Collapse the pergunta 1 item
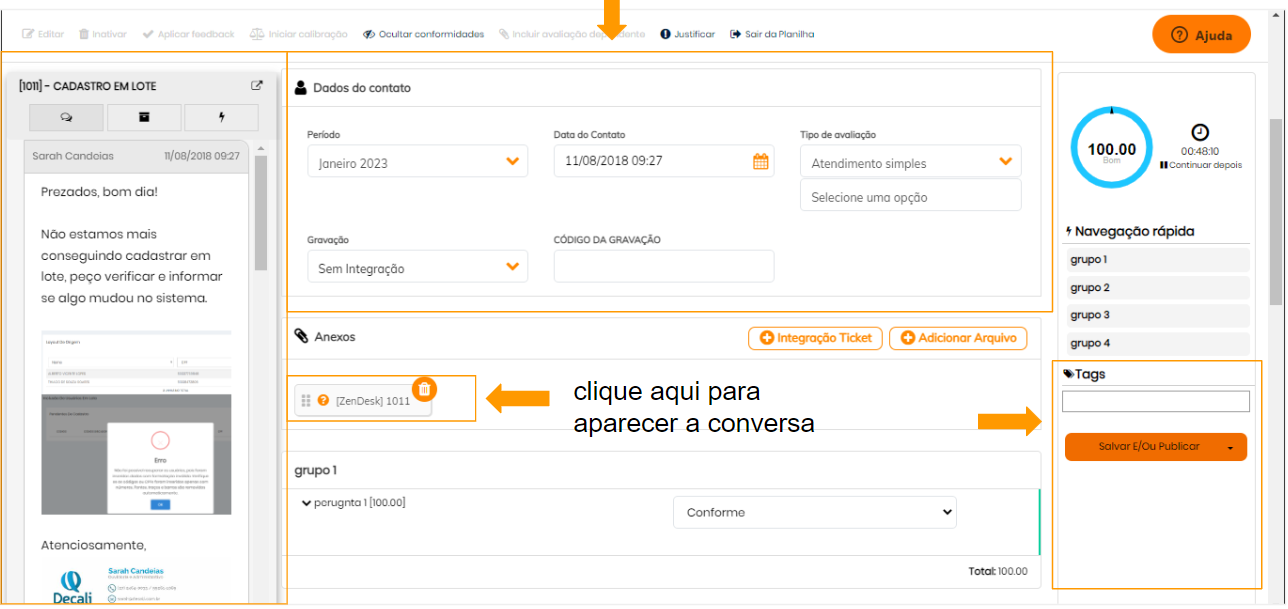This screenshot has height=609, width=1288. pos(306,502)
